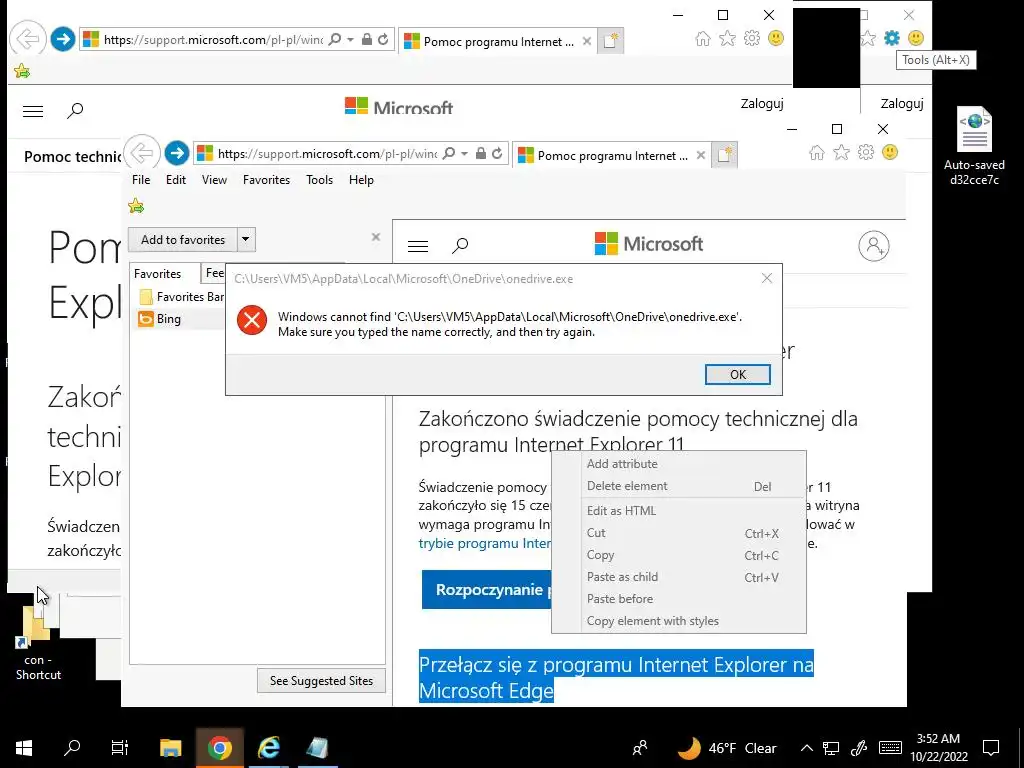Click the forward arrow in the rear IE window

click(x=63, y=40)
